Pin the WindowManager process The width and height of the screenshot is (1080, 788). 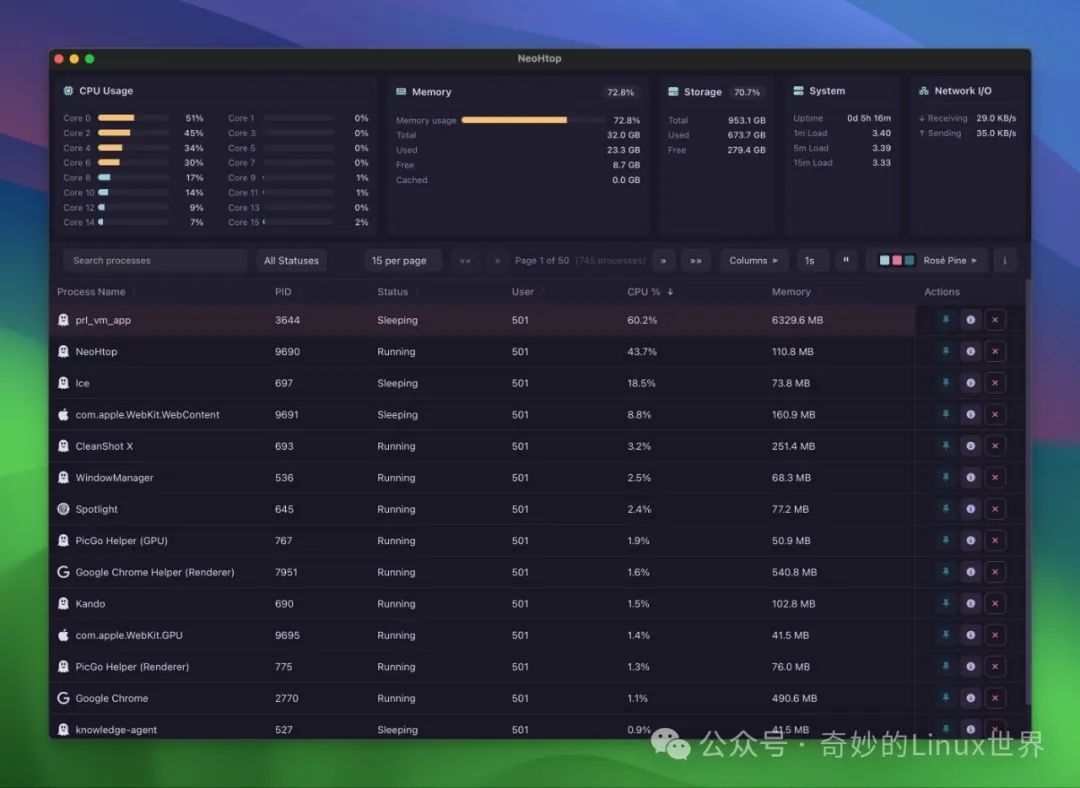[946, 477]
